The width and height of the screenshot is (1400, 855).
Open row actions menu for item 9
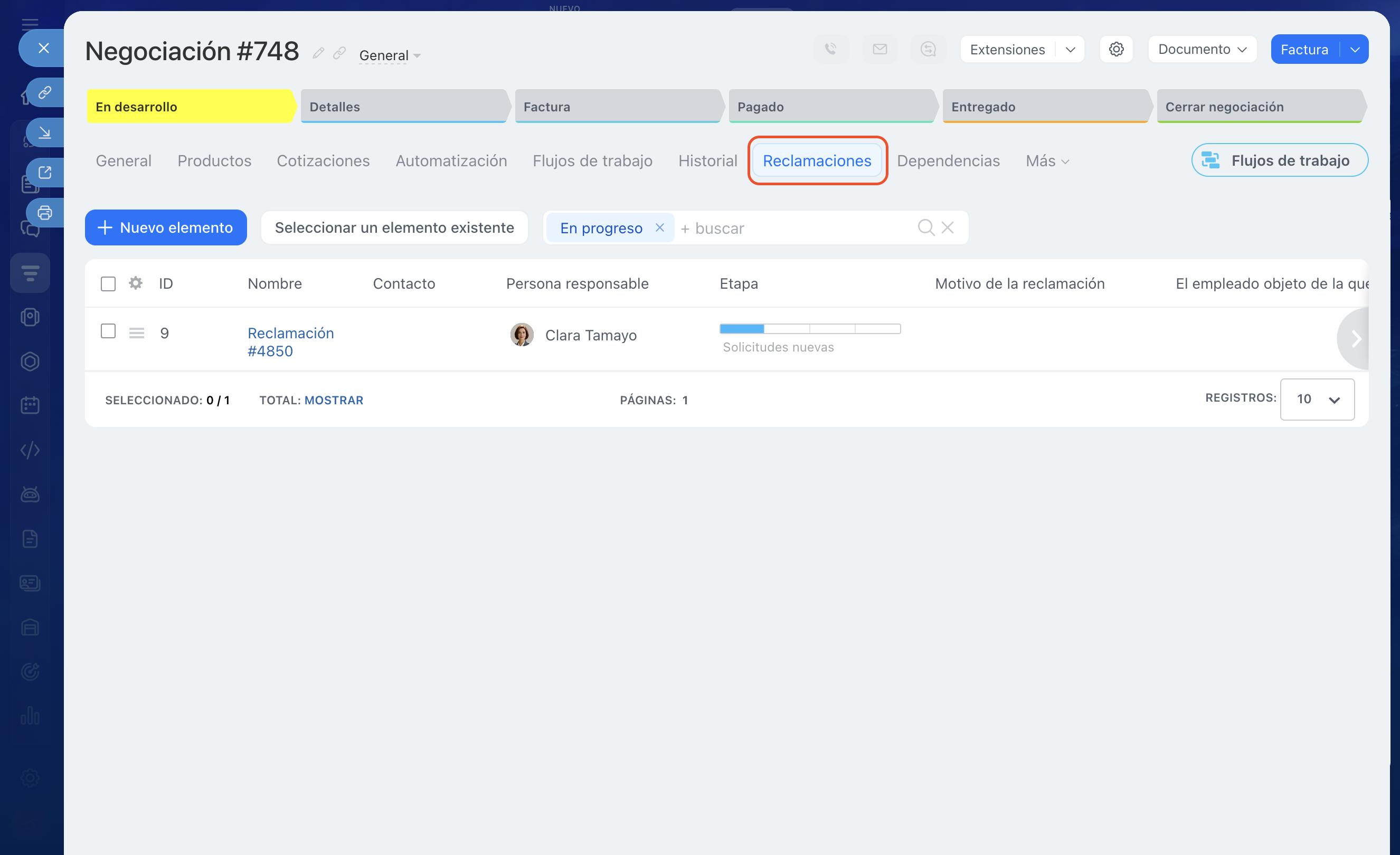[x=136, y=333]
